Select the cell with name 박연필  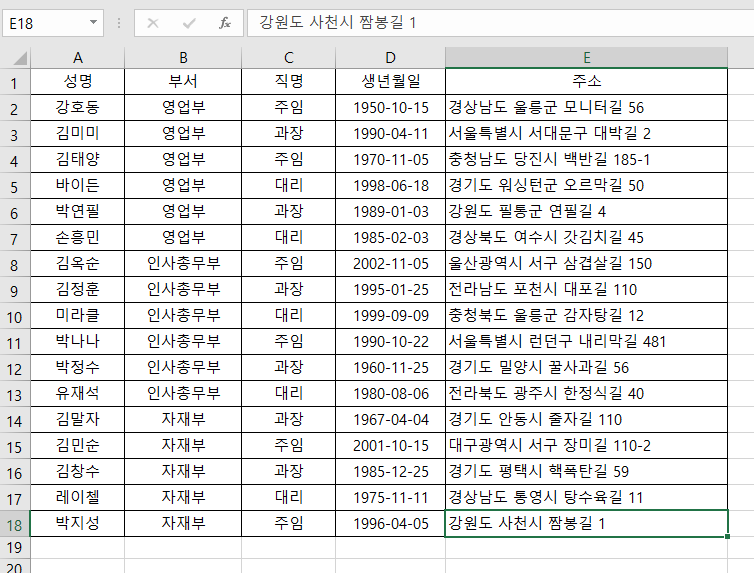(77, 211)
